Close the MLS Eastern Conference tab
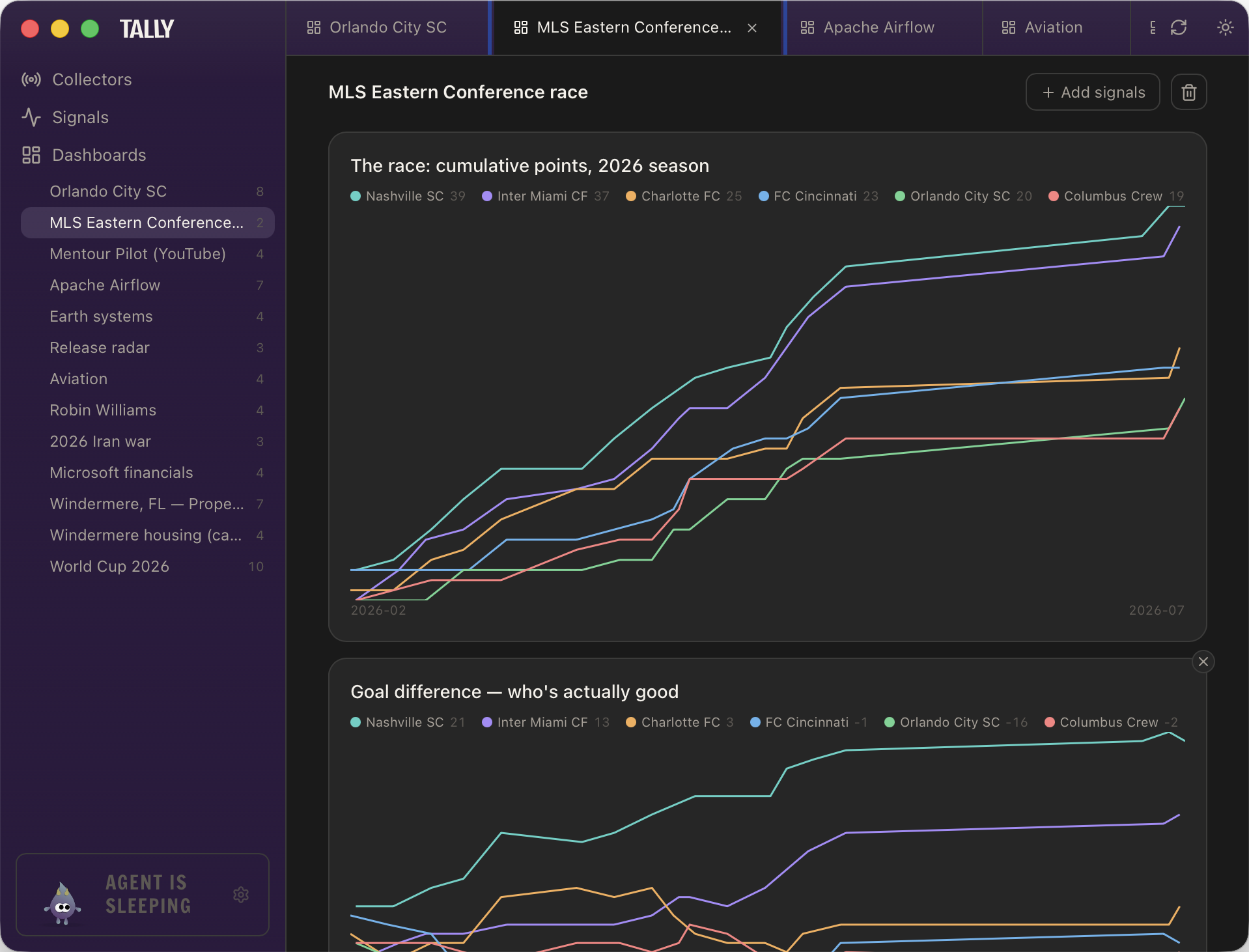This screenshot has height=952, width=1249. [752, 28]
